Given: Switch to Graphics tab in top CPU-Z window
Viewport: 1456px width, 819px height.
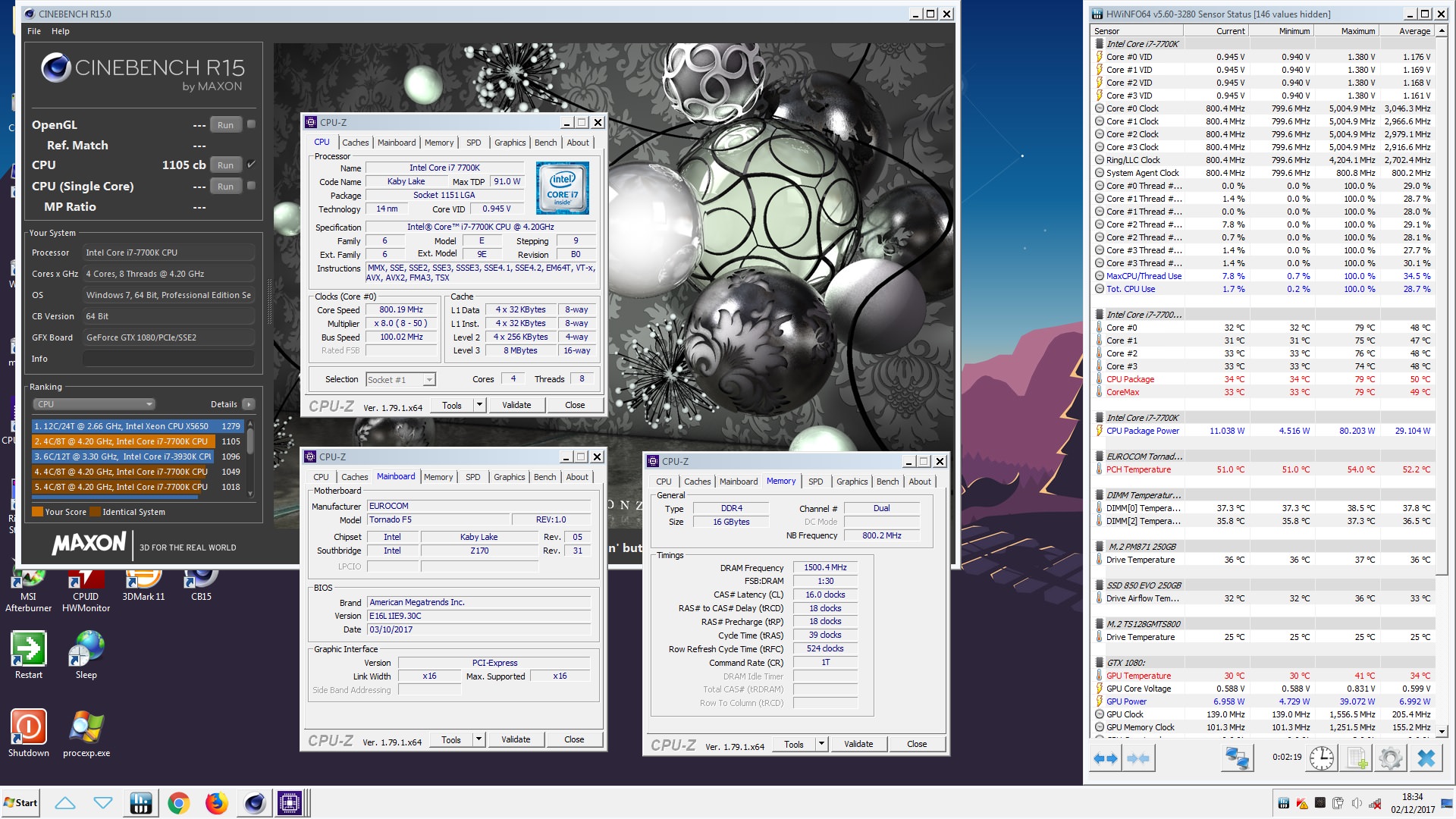Looking at the screenshot, I should tap(510, 143).
